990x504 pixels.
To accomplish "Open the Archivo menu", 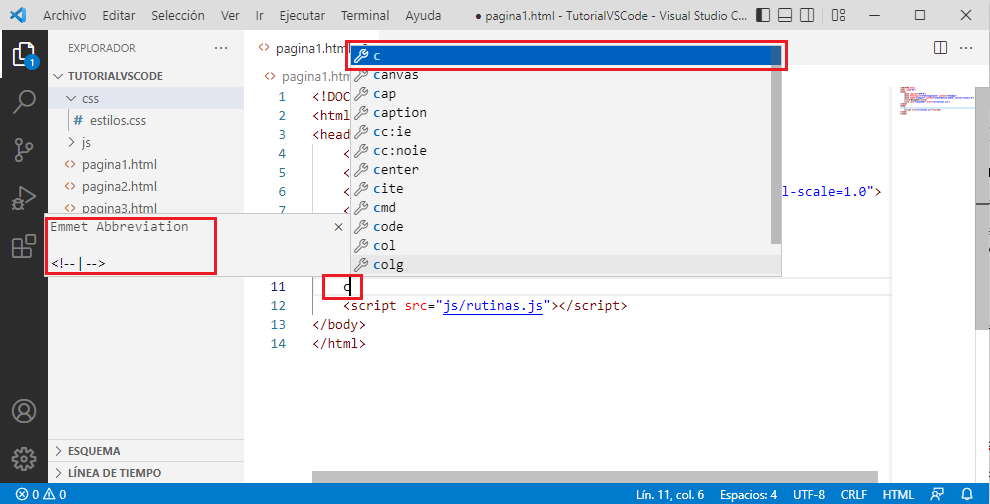I will point(64,15).
